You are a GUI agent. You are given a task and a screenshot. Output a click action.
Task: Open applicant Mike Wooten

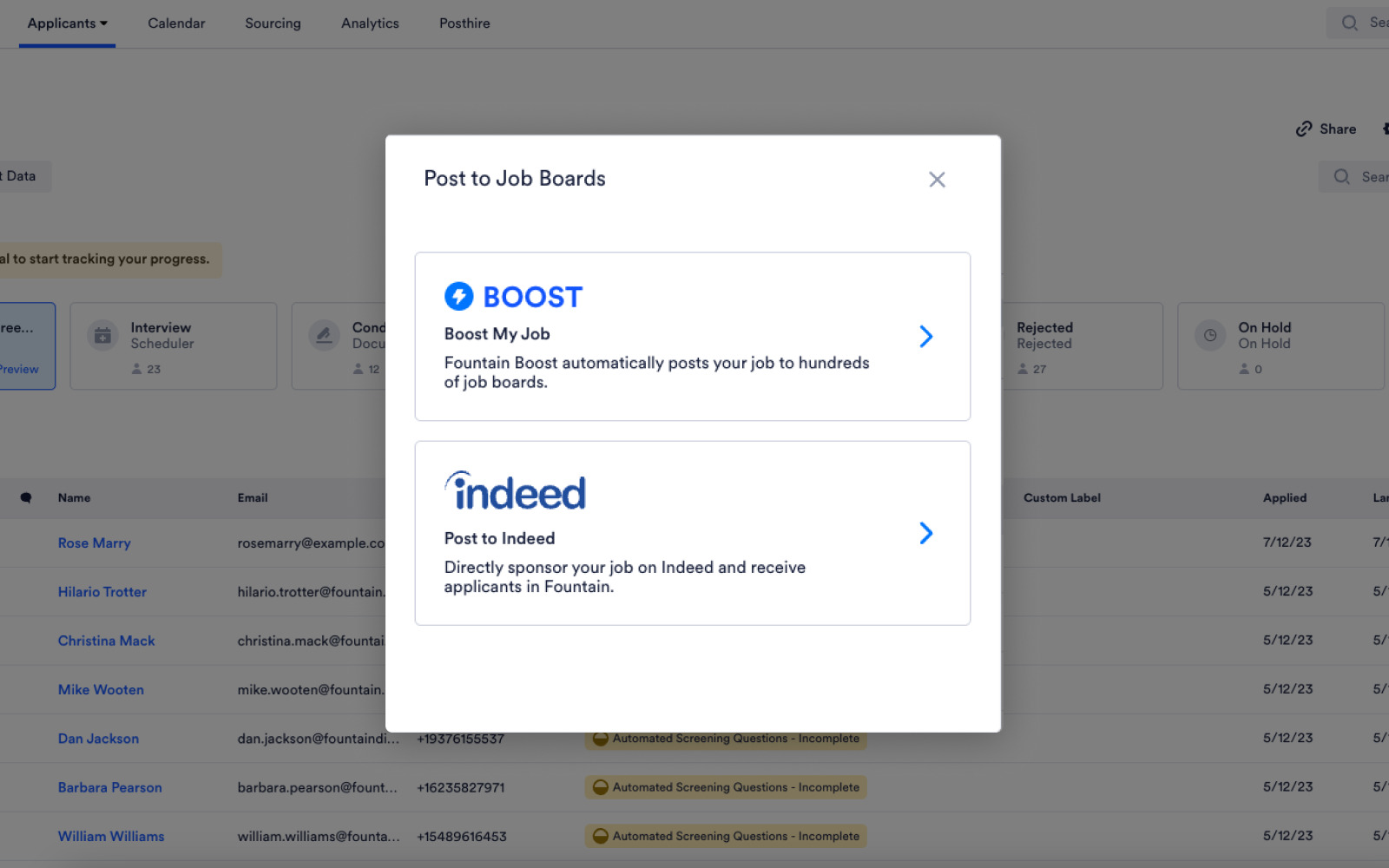point(101,689)
